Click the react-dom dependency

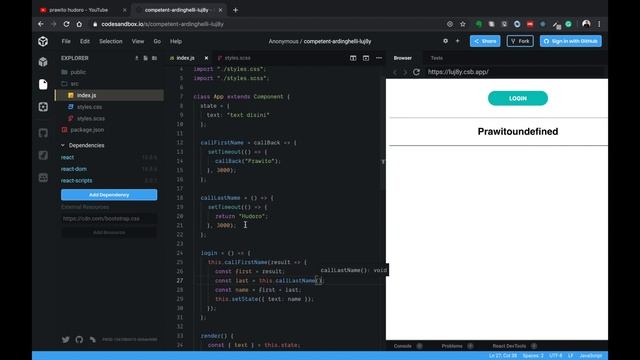[74, 169]
